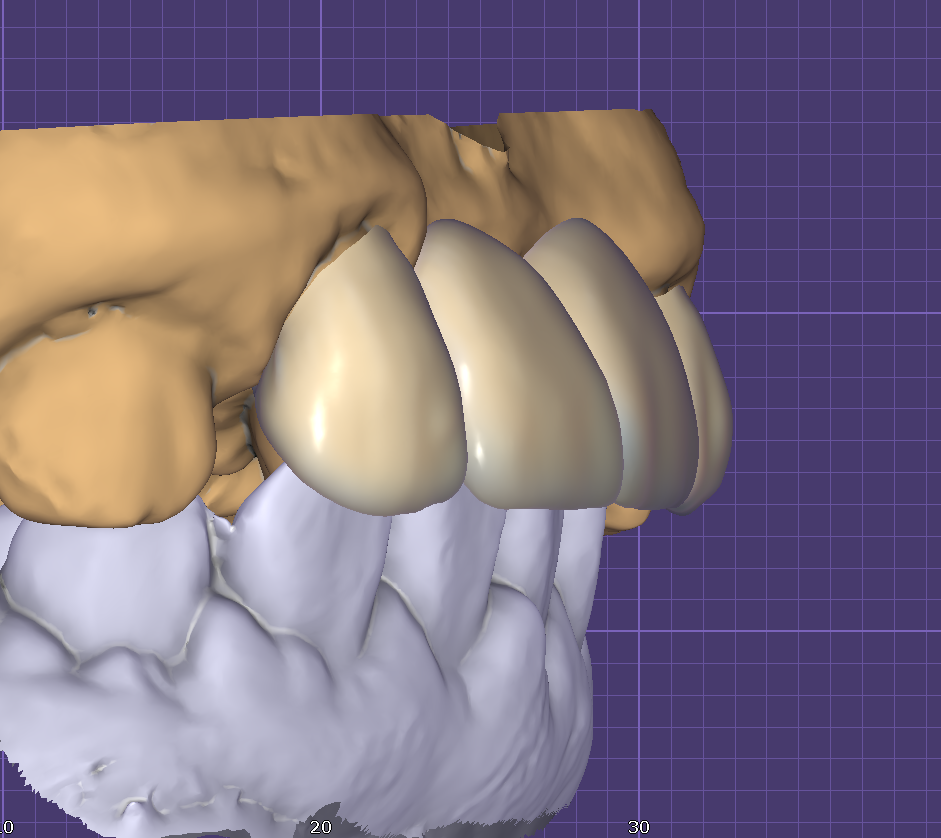Click the grid label "0" at bottom-left

[6, 827]
